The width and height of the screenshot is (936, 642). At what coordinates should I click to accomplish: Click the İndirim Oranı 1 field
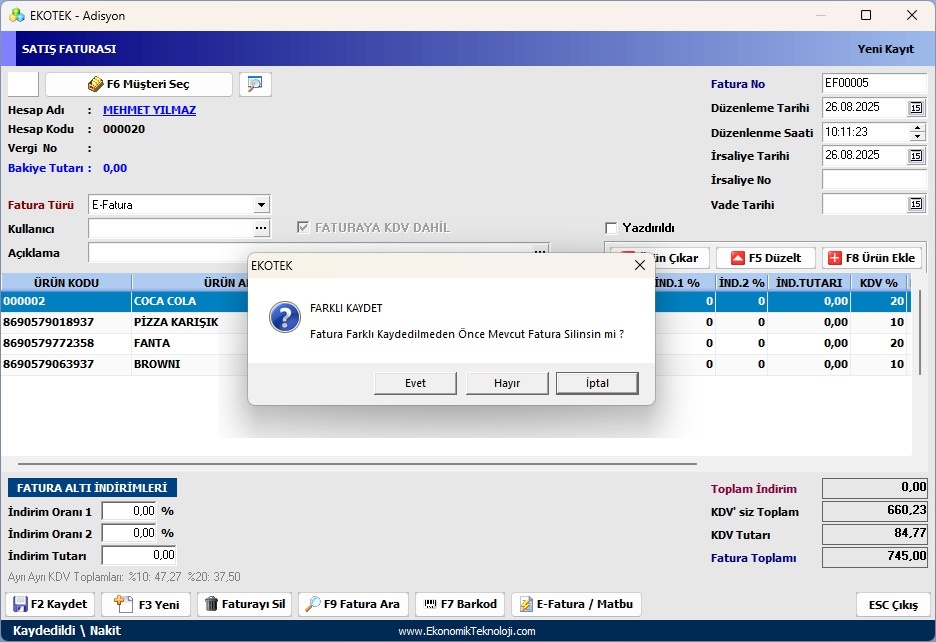(x=129, y=511)
